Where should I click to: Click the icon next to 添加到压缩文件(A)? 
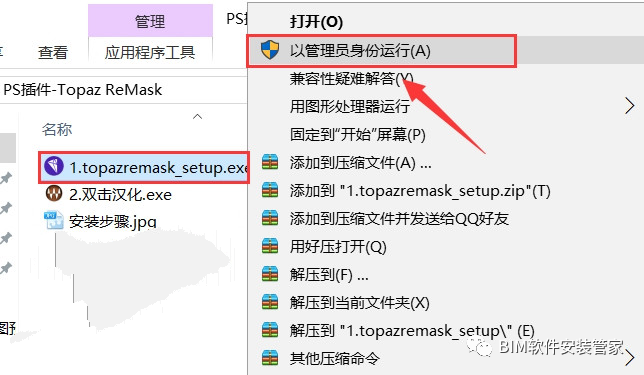tap(270, 162)
